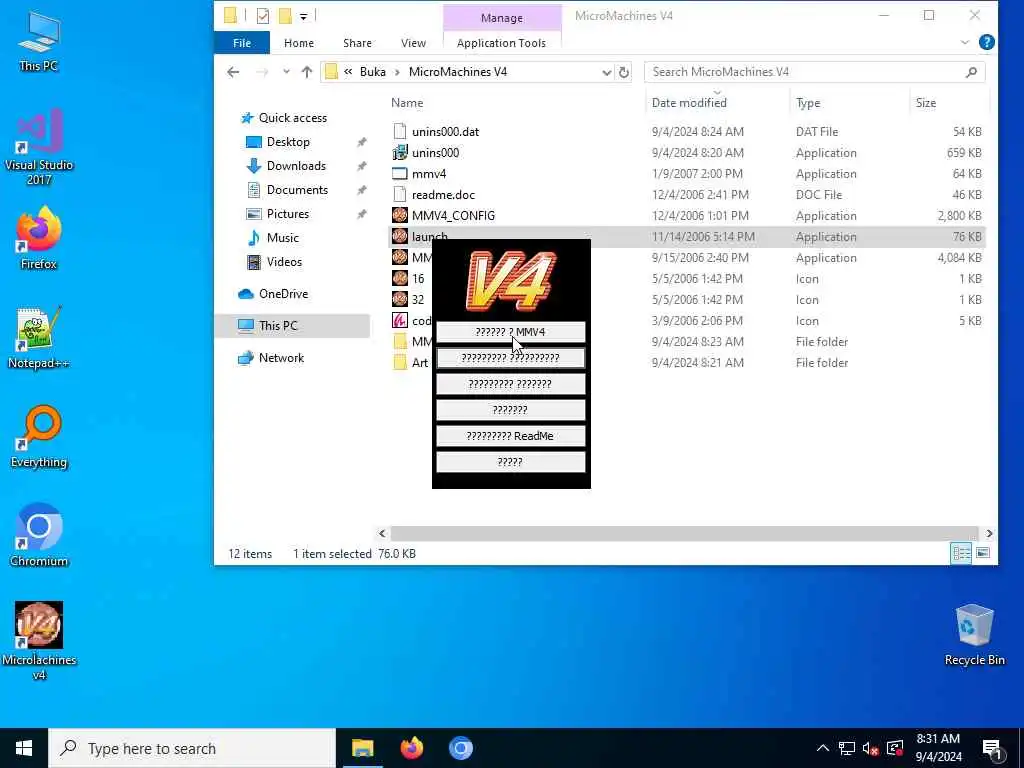Click the Manage contextual tab

point(502,18)
